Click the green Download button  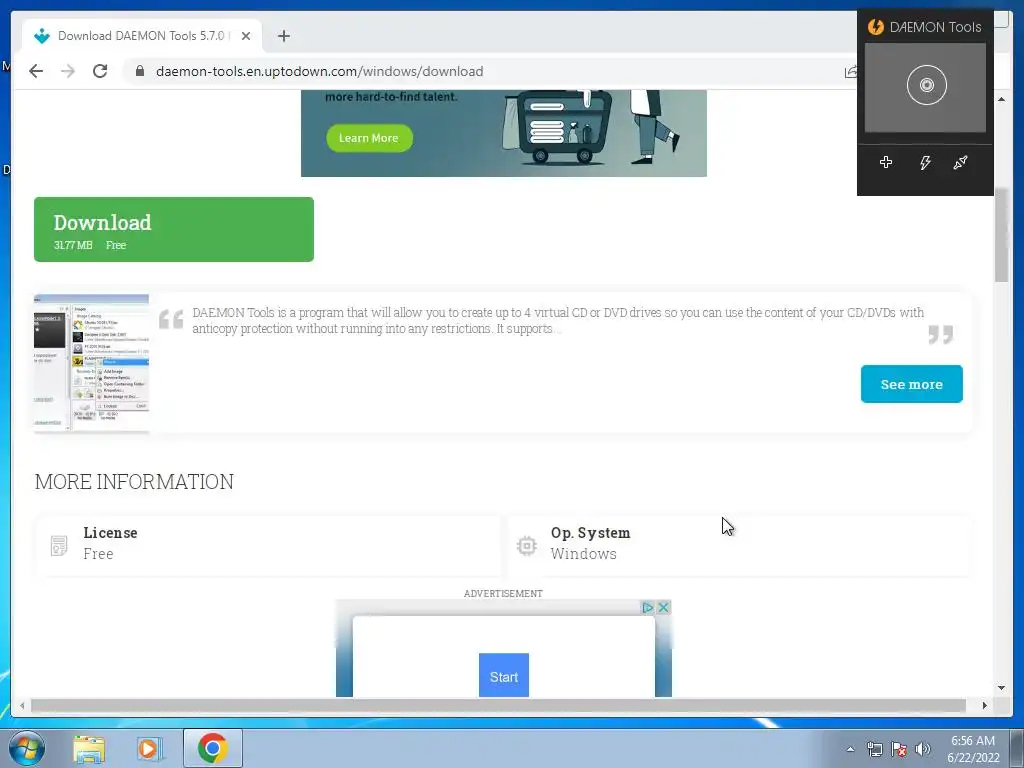pyautogui.click(x=174, y=229)
